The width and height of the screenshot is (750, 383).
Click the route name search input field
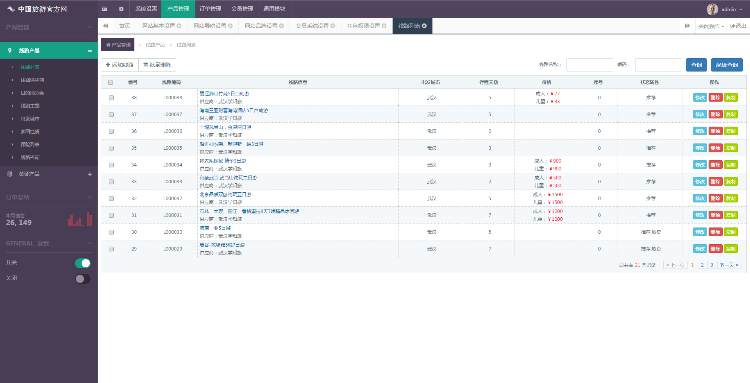click(x=590, y=65)
